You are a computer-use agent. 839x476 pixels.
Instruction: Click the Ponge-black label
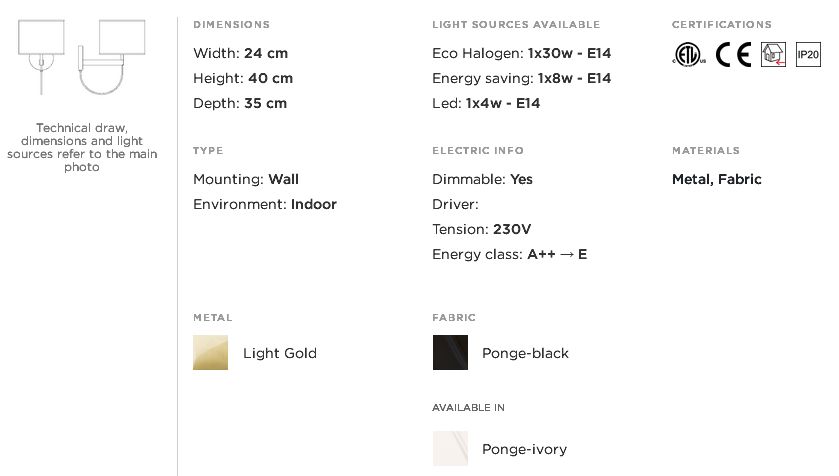pyautogui.click(x=525, y=353)
